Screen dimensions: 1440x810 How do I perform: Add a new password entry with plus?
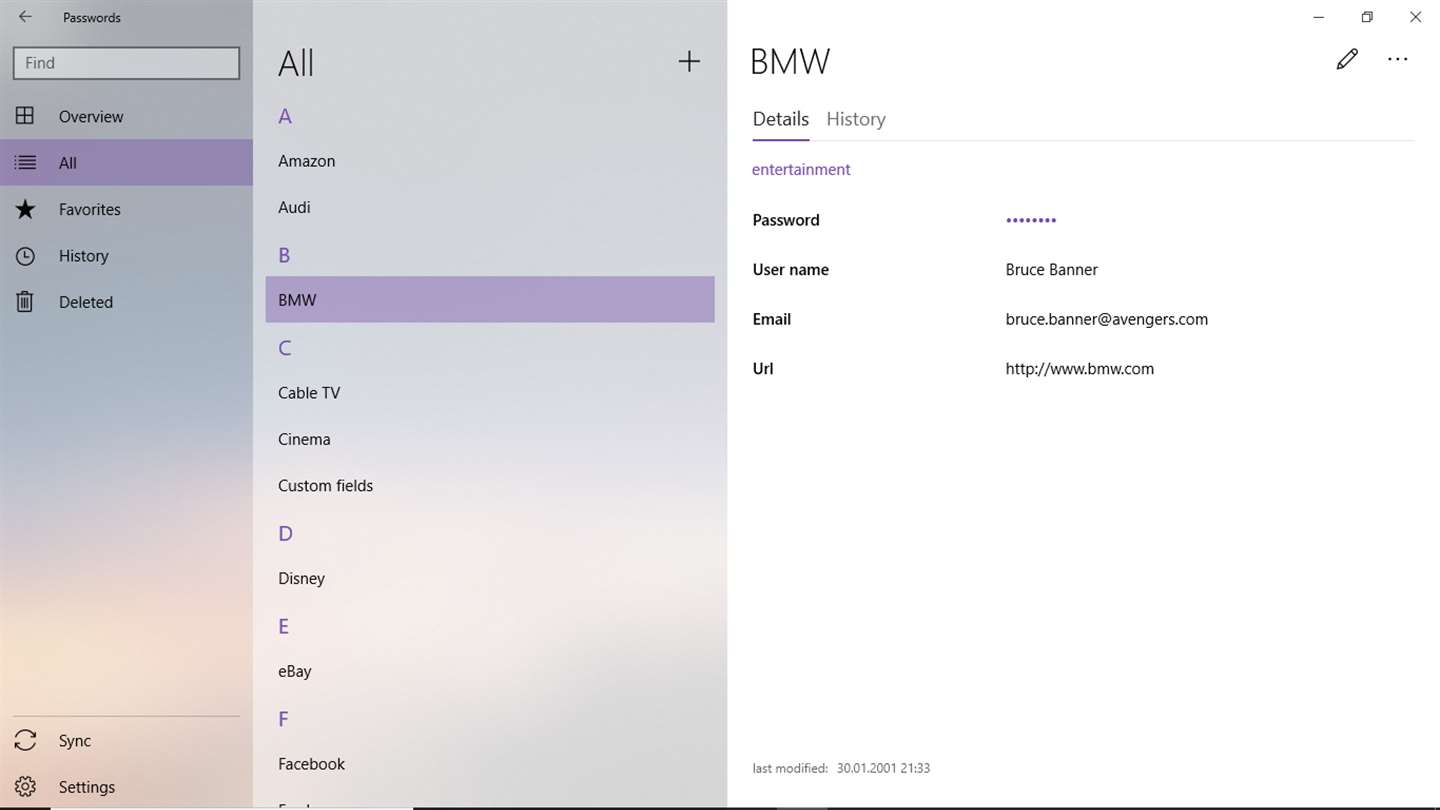689,62
